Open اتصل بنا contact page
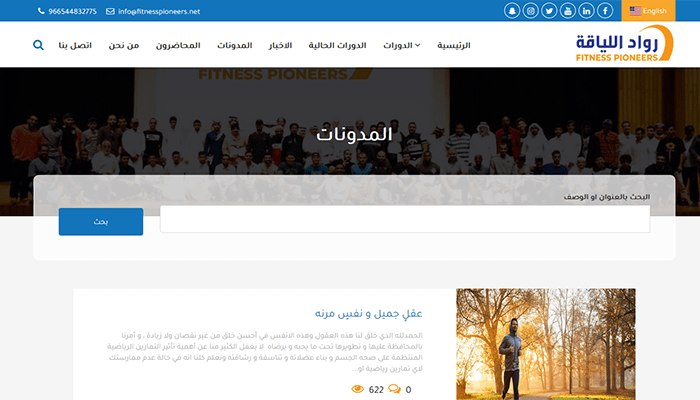The width and height of the screenshot is (700, 400). (x=75, y=45)
